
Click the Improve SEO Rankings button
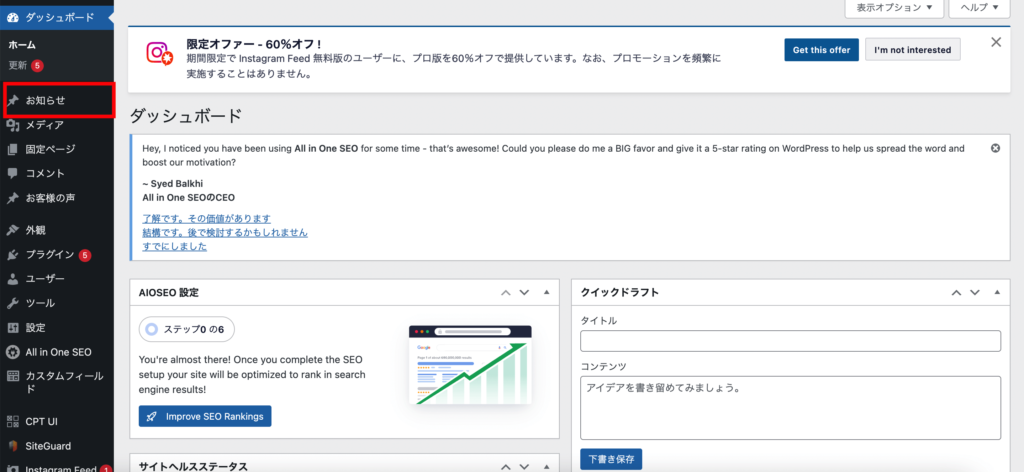[205, 417]
